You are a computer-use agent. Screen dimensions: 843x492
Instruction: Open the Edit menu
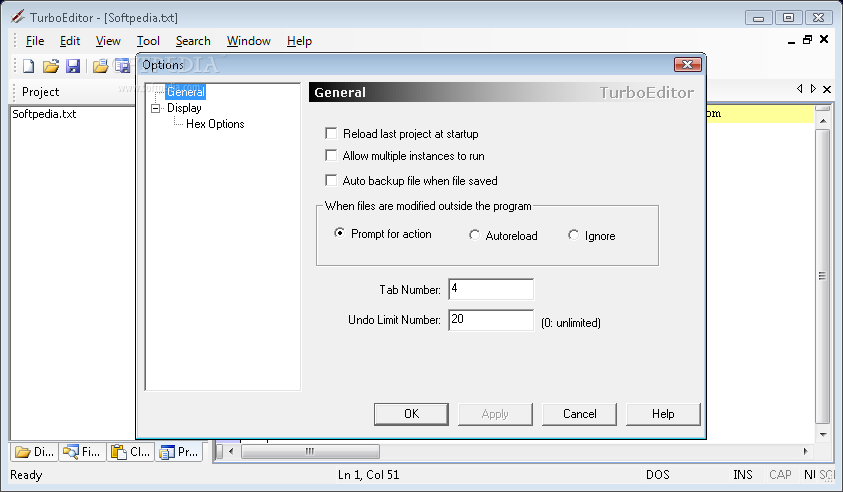point(70,41)
